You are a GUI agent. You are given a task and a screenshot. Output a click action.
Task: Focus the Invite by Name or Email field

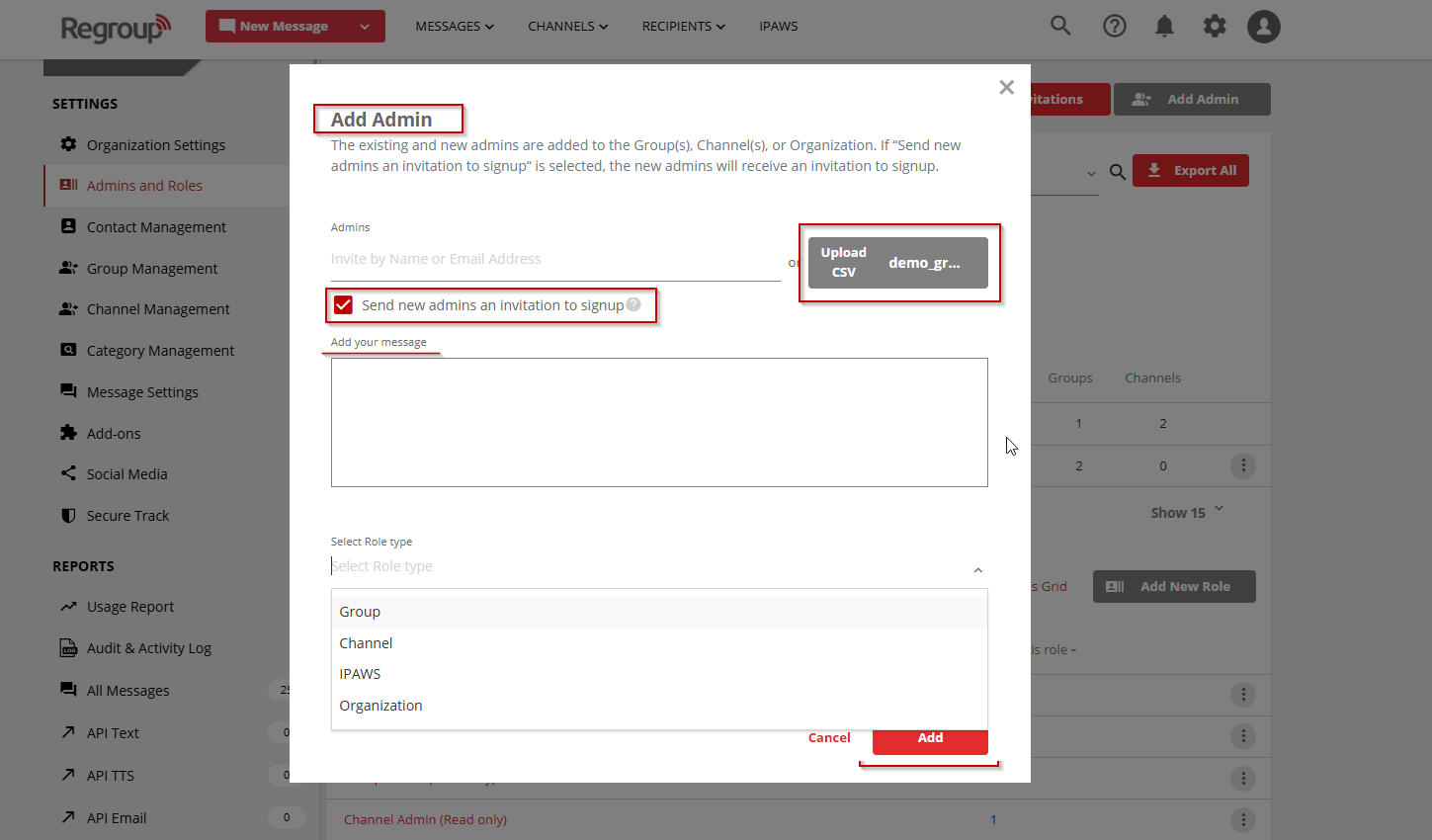pos(555,260)
